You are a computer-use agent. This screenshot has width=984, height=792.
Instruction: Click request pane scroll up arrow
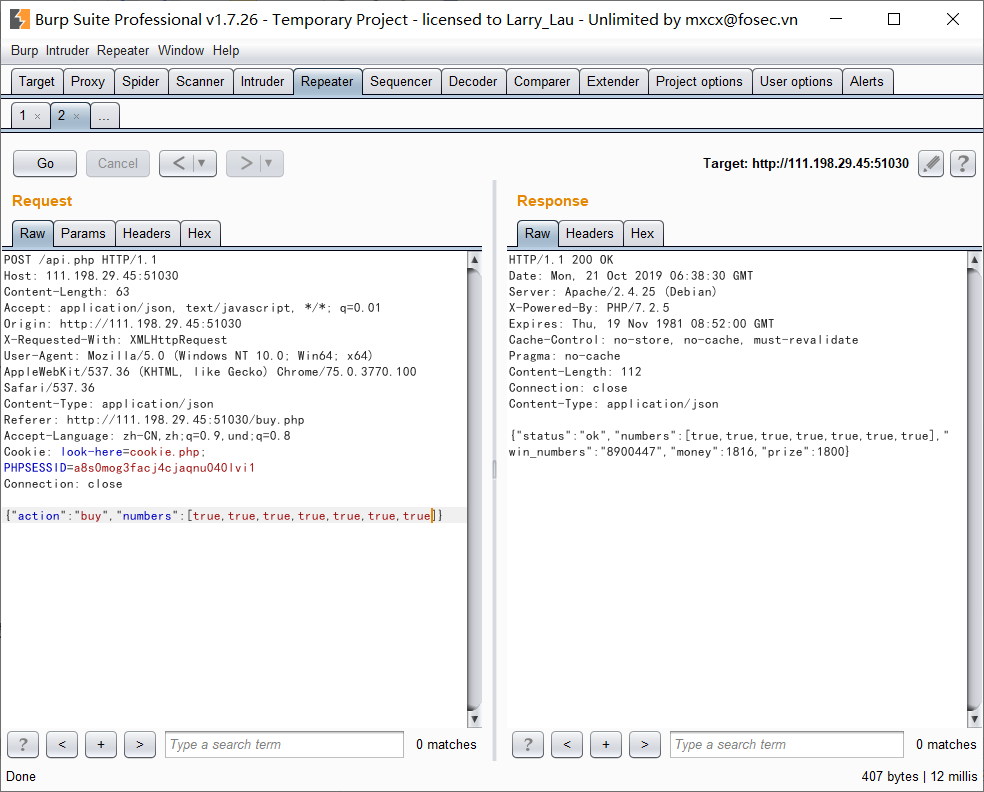[x=474, y=260]
